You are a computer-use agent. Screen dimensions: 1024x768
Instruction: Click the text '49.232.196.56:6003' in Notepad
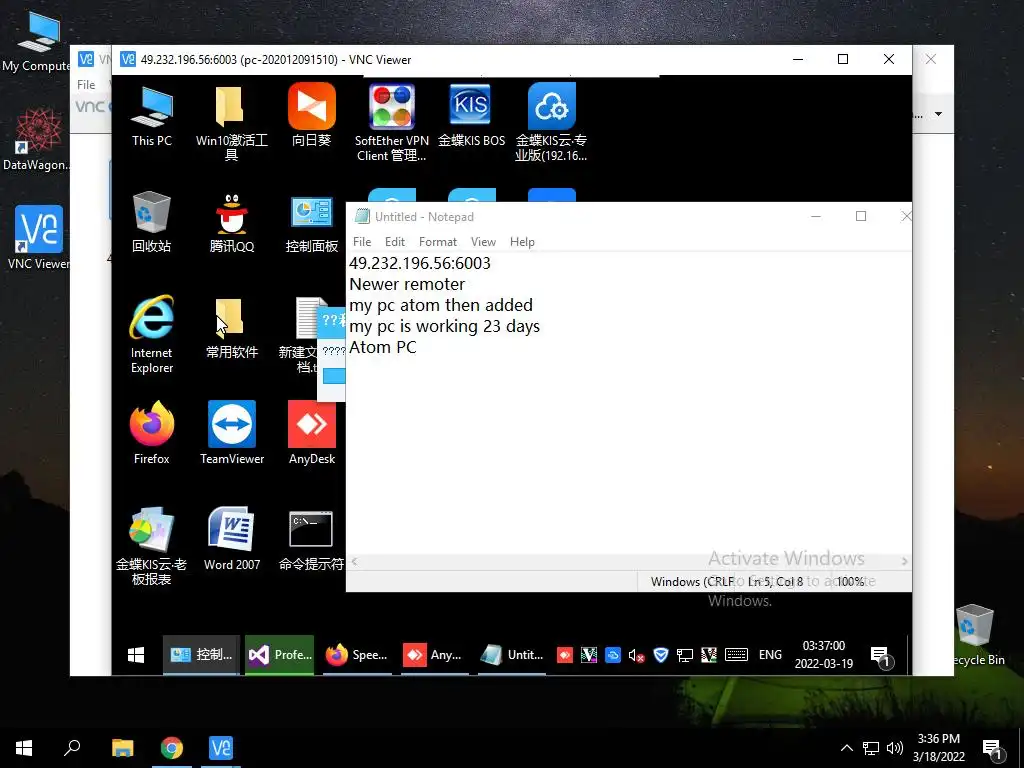pos(420,263)
